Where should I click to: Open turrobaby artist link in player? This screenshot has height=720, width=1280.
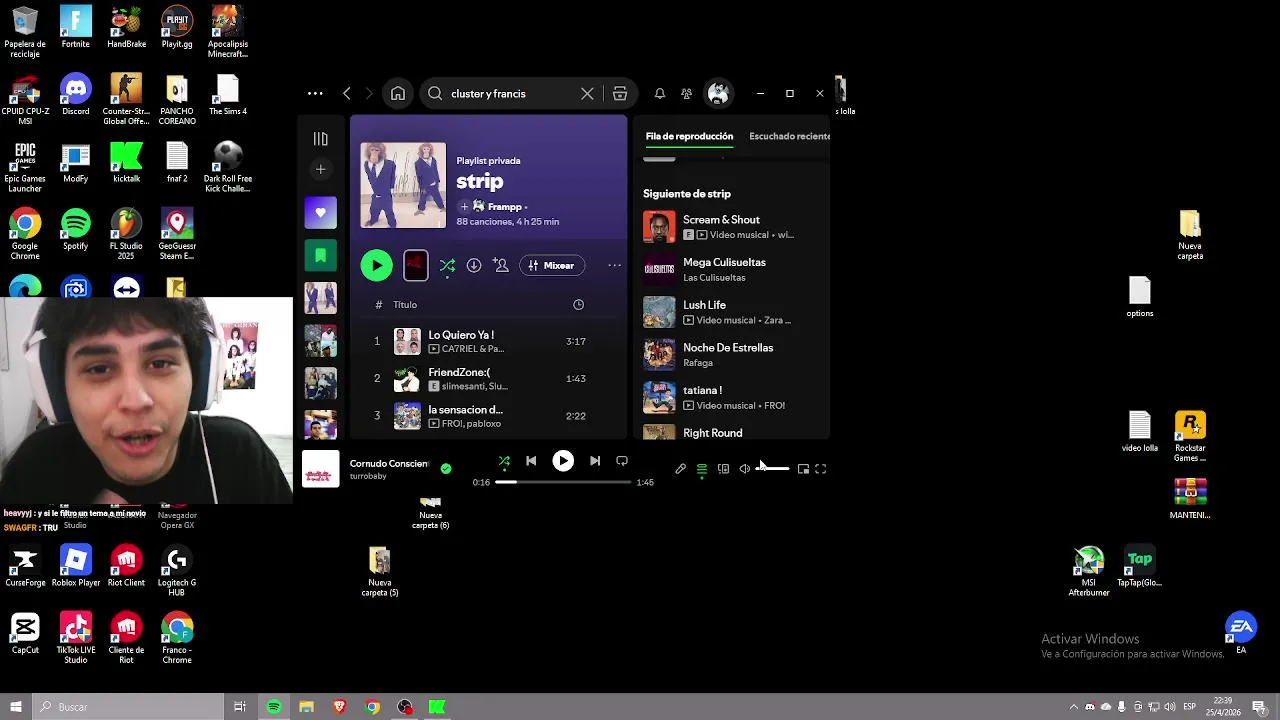368,476
